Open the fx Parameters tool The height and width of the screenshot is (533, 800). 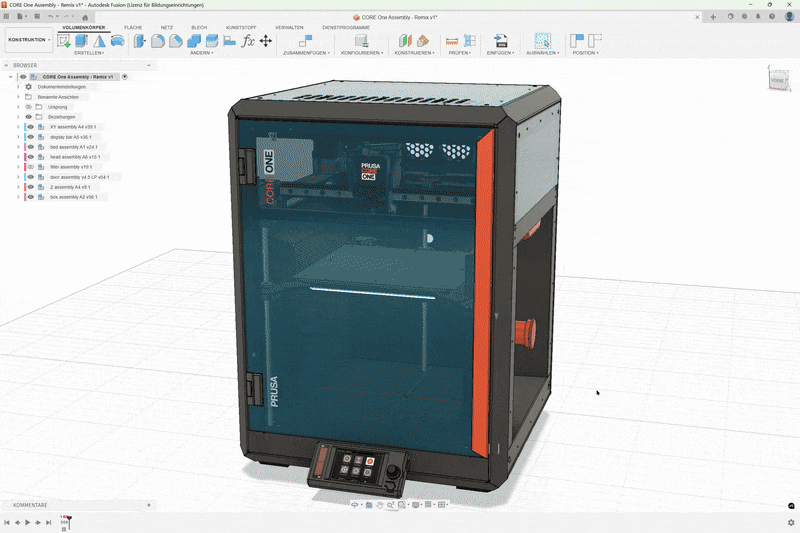coord(248,41)
